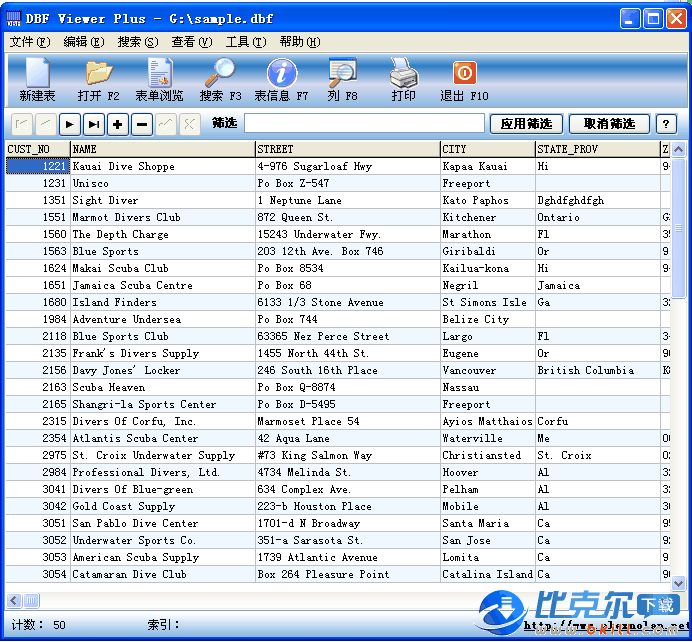Select cell 1221 in CUST_NO column
Viewport: 692px width, 642px height.
point(38,166)
